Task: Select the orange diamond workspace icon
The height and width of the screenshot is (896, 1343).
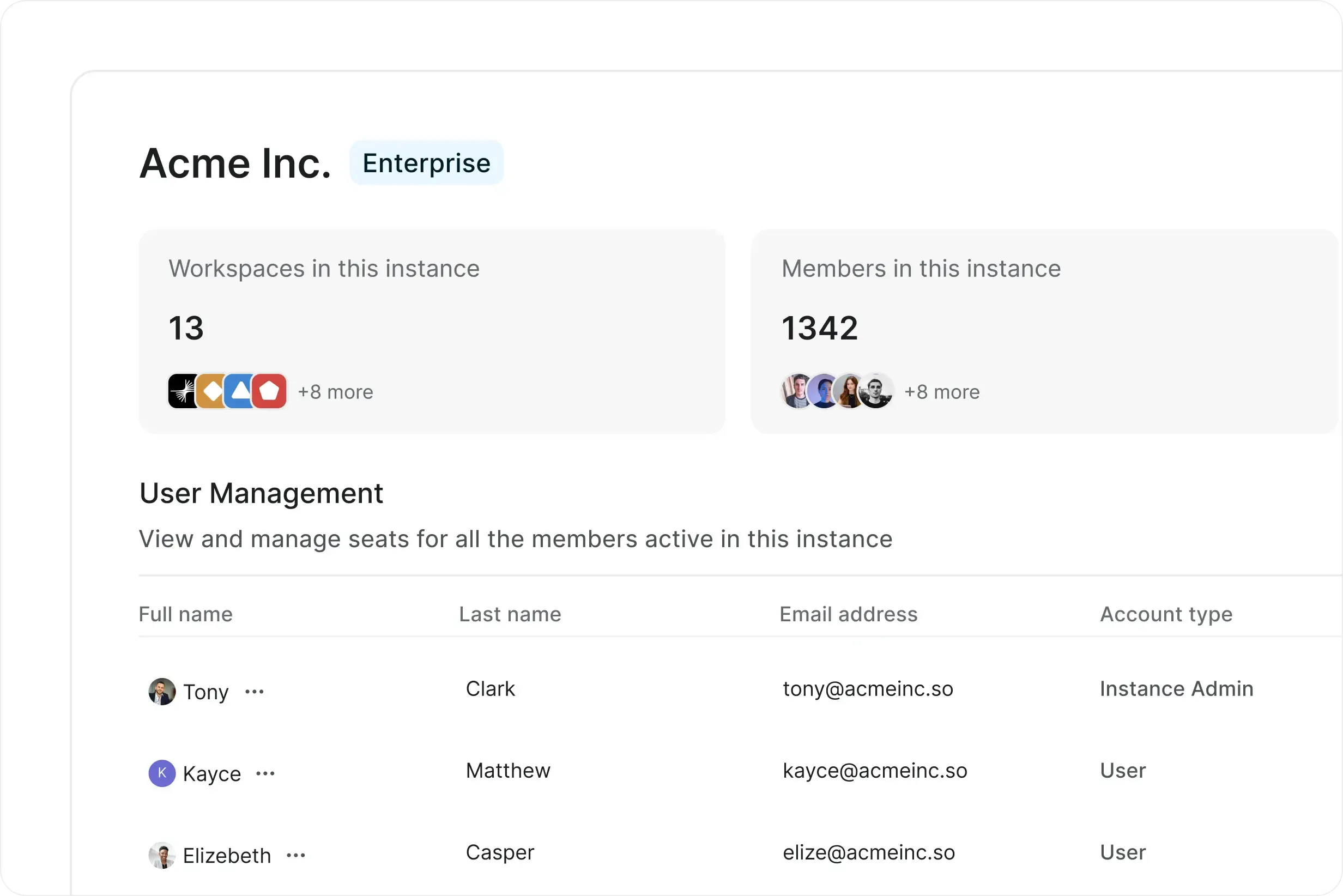Action: (x=212, y=390)
